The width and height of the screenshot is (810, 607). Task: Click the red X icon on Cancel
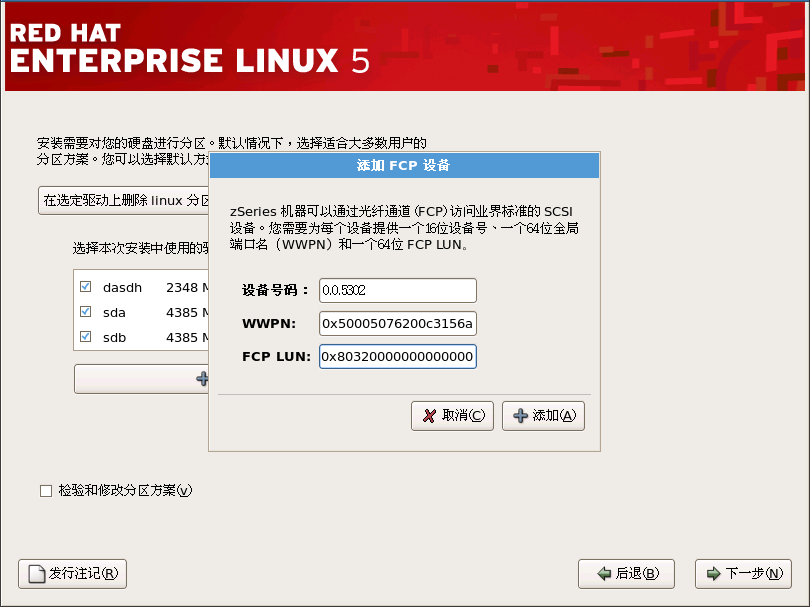[429, 416]
